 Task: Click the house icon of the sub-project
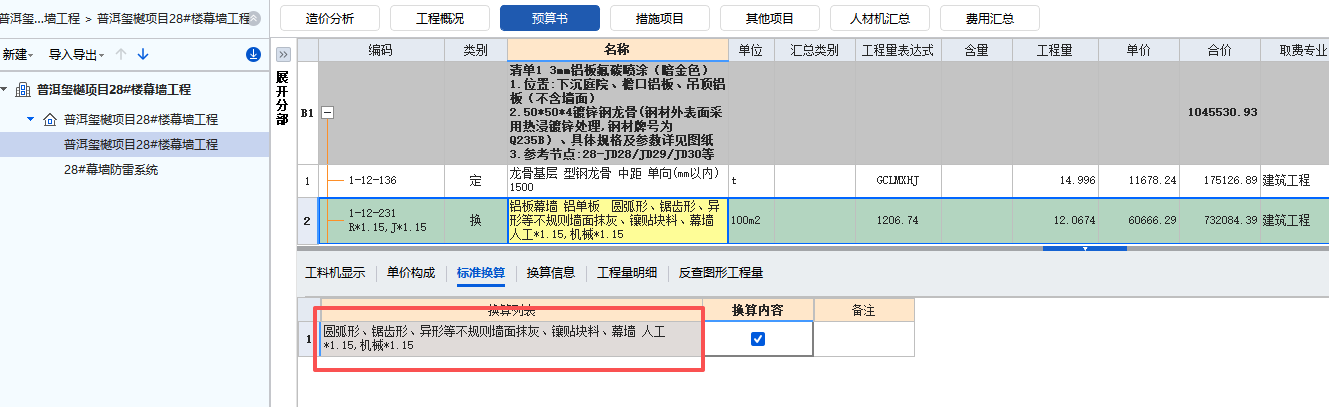[50, 119]
